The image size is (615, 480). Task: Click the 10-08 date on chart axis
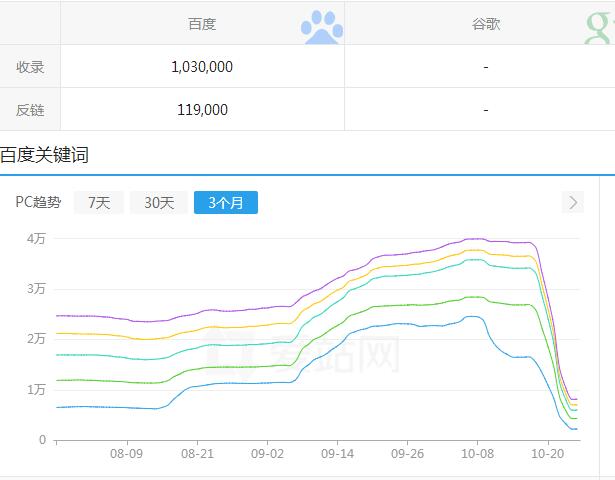[477, 453]
